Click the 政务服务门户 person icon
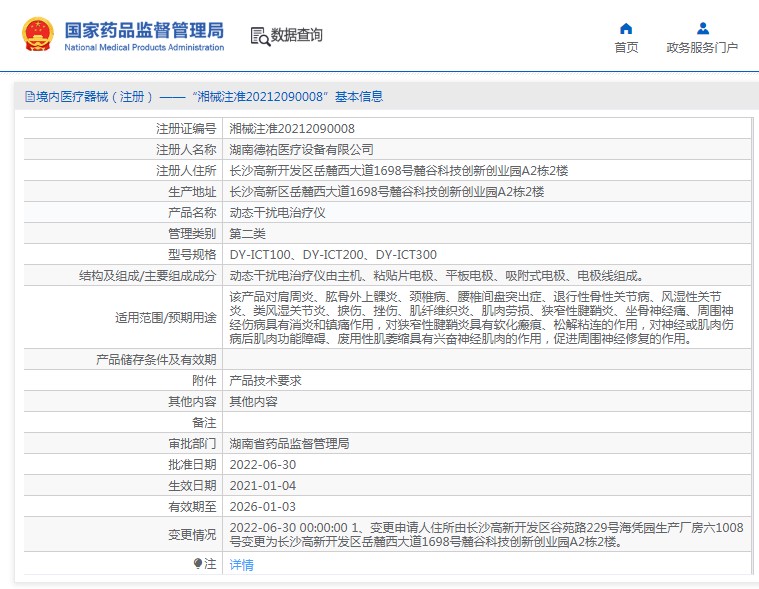The height and width of the screenshot is (589, 759). click(x=702, y=28)
